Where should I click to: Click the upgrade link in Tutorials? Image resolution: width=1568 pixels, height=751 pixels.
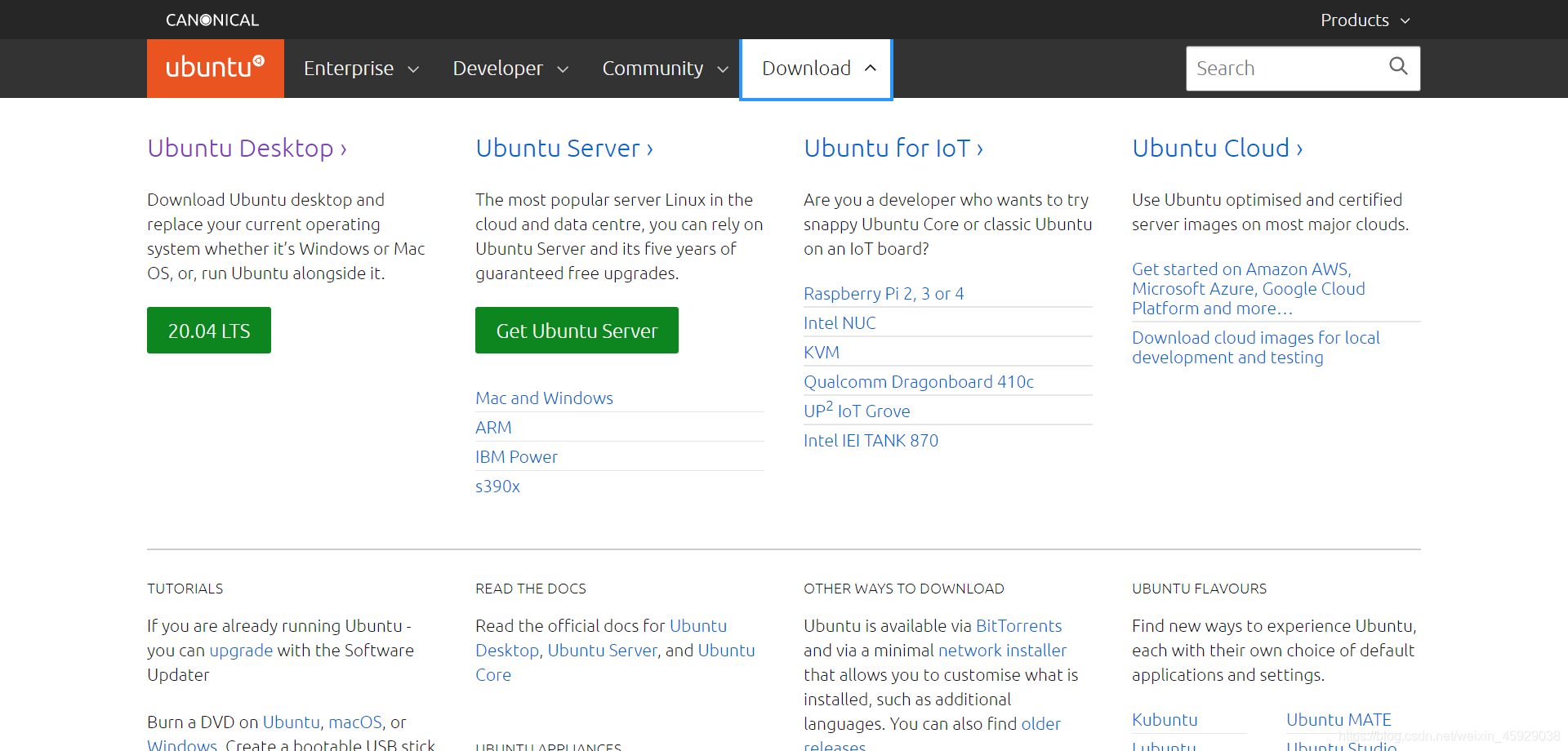241,651
